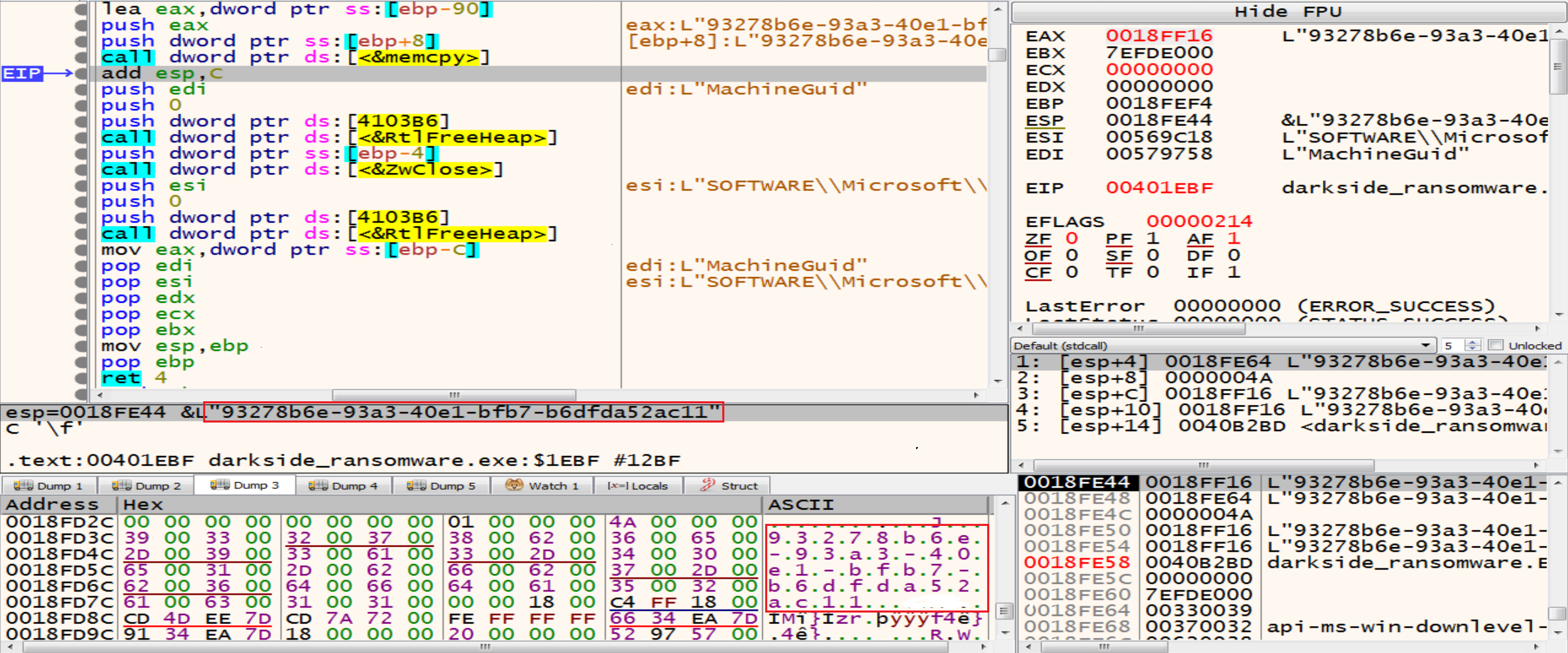Click the Struct tab icon
Screen dimensions: 1568x653
(708, 485)
